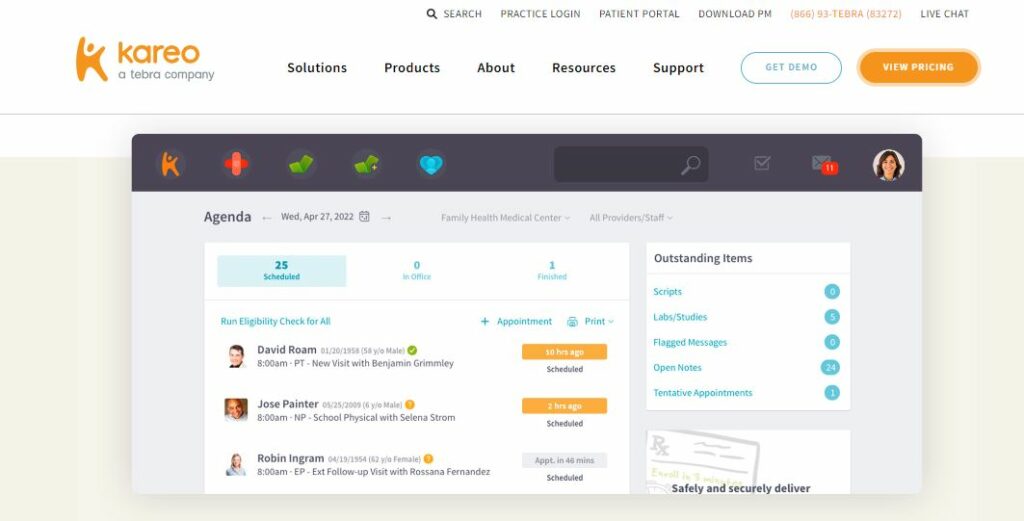
Task: Click Jose Painter's patient photo
Action: (x=236, y=409)
